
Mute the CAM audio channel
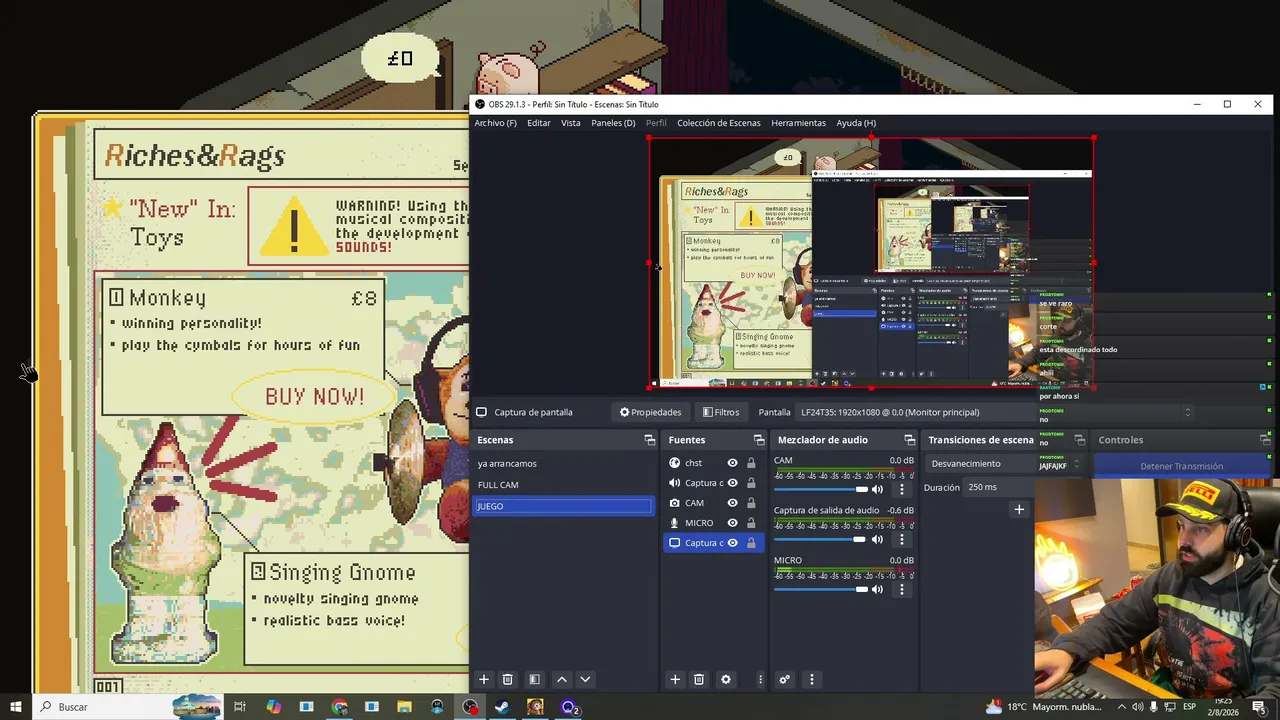coord(878,489)
